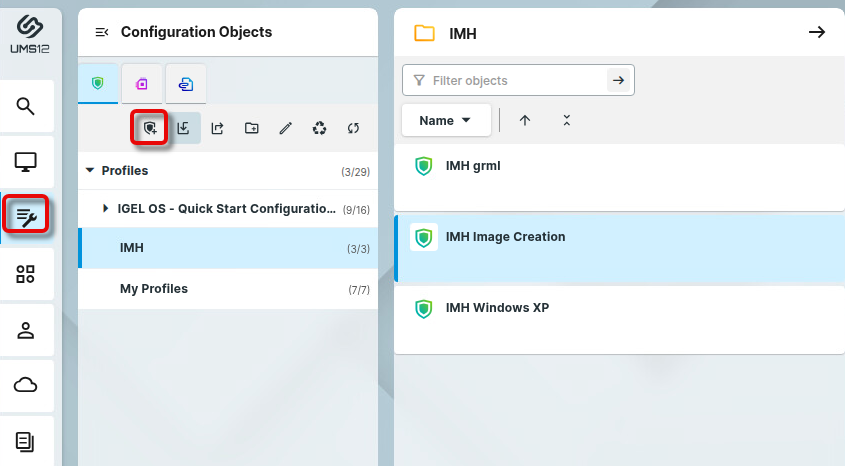845x466 pixels.
Task: Select My Profiles folder in tree
Action: [154, 289]
